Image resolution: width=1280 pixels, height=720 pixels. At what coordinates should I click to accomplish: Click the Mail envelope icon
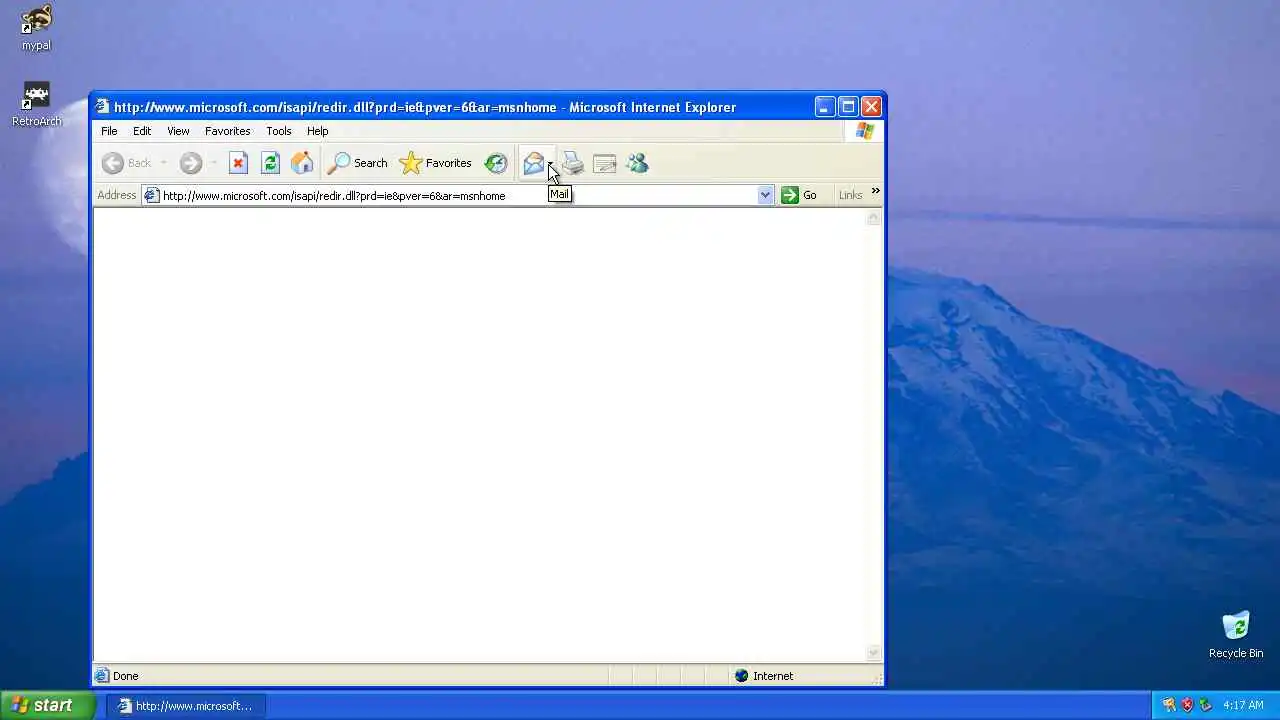(x=533, y=163)
